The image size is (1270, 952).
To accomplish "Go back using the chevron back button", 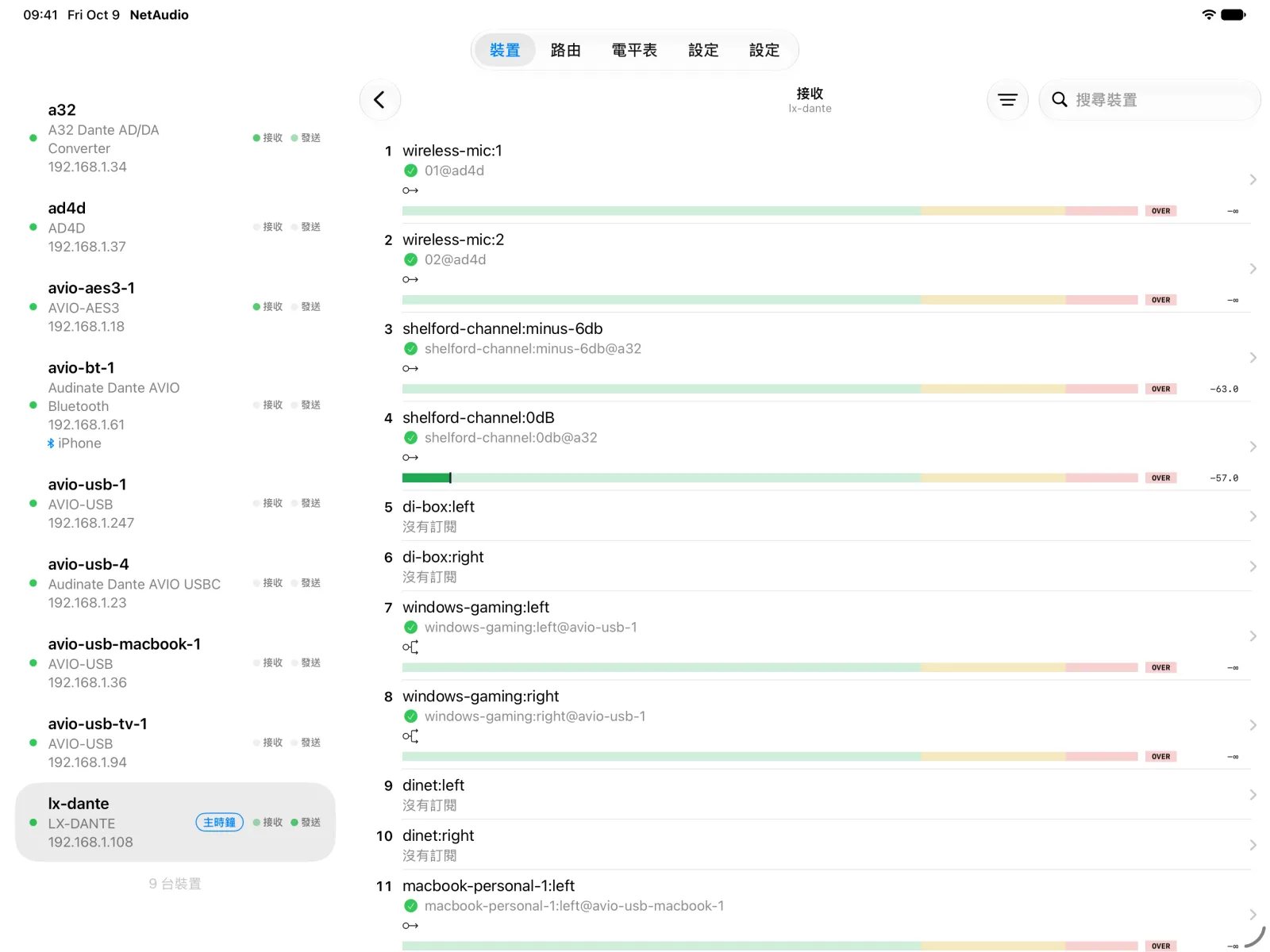I will point(379,100).
